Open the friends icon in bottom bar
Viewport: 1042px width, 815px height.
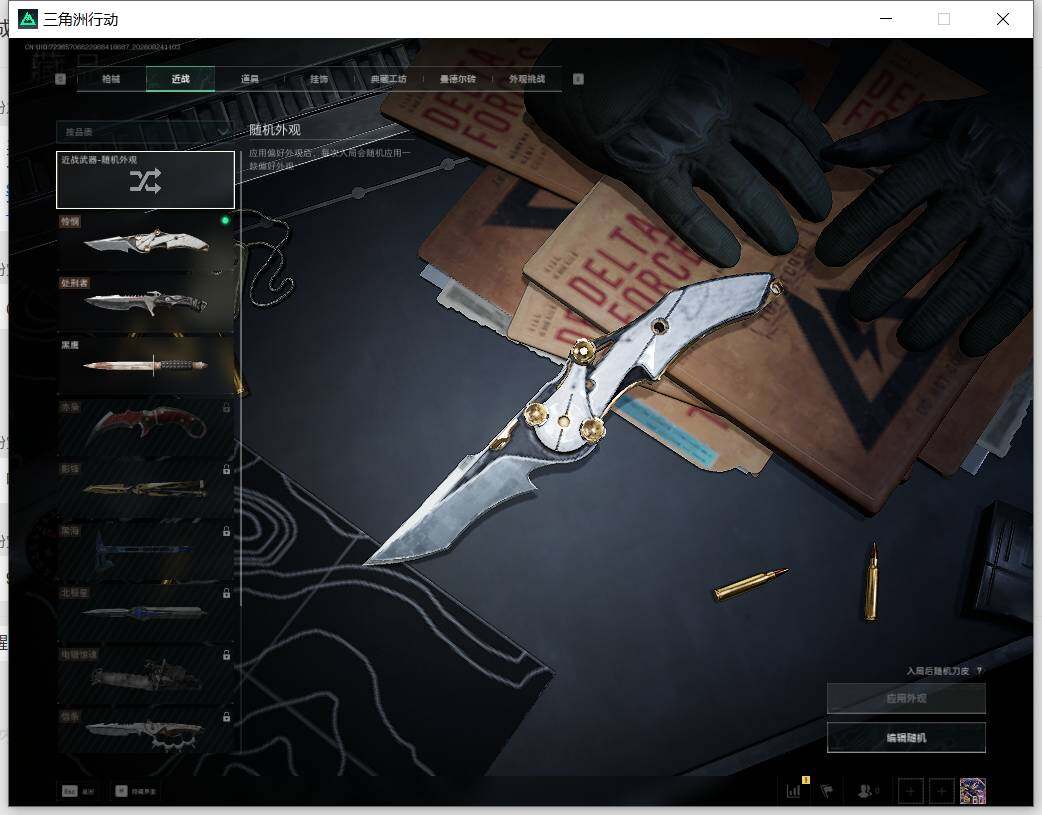865,790
